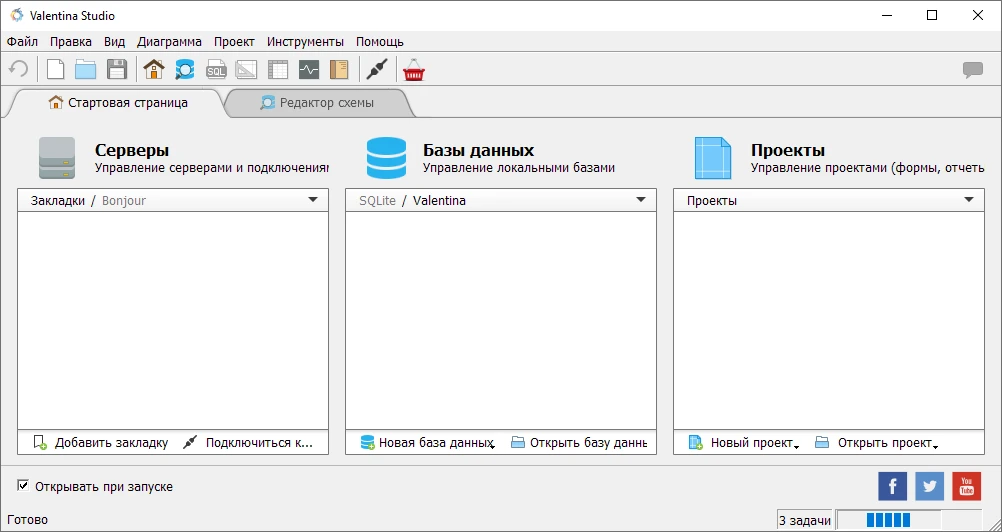1002x532 pixels.
Task: Click the floppy disk save icon
Action: 116,70
